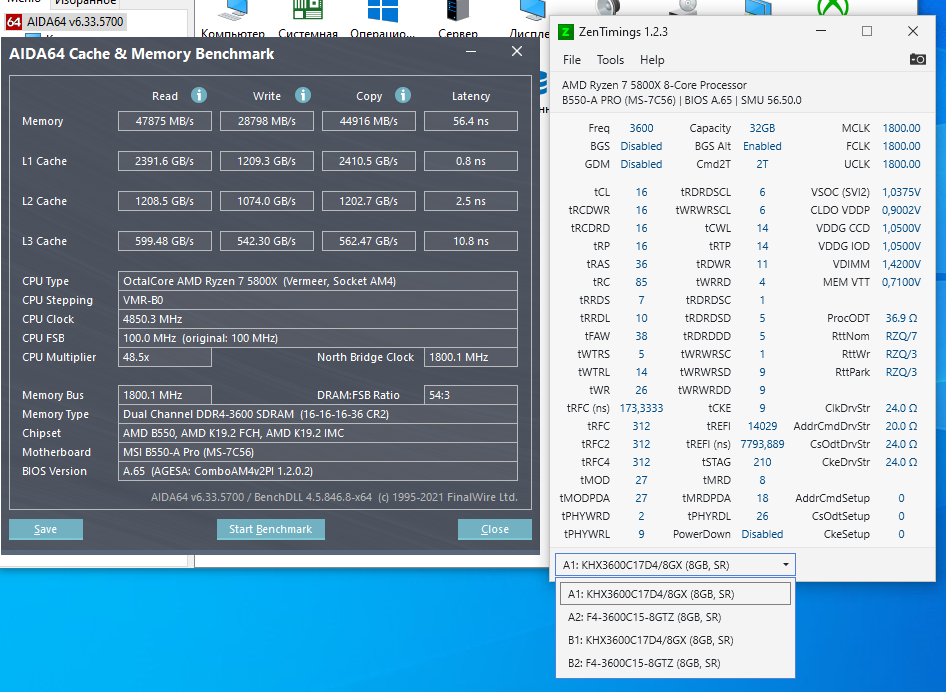946x692 pixels.
Task: Click the Motherboard field MSI B550-A Pro
Action: pos(318,452)
